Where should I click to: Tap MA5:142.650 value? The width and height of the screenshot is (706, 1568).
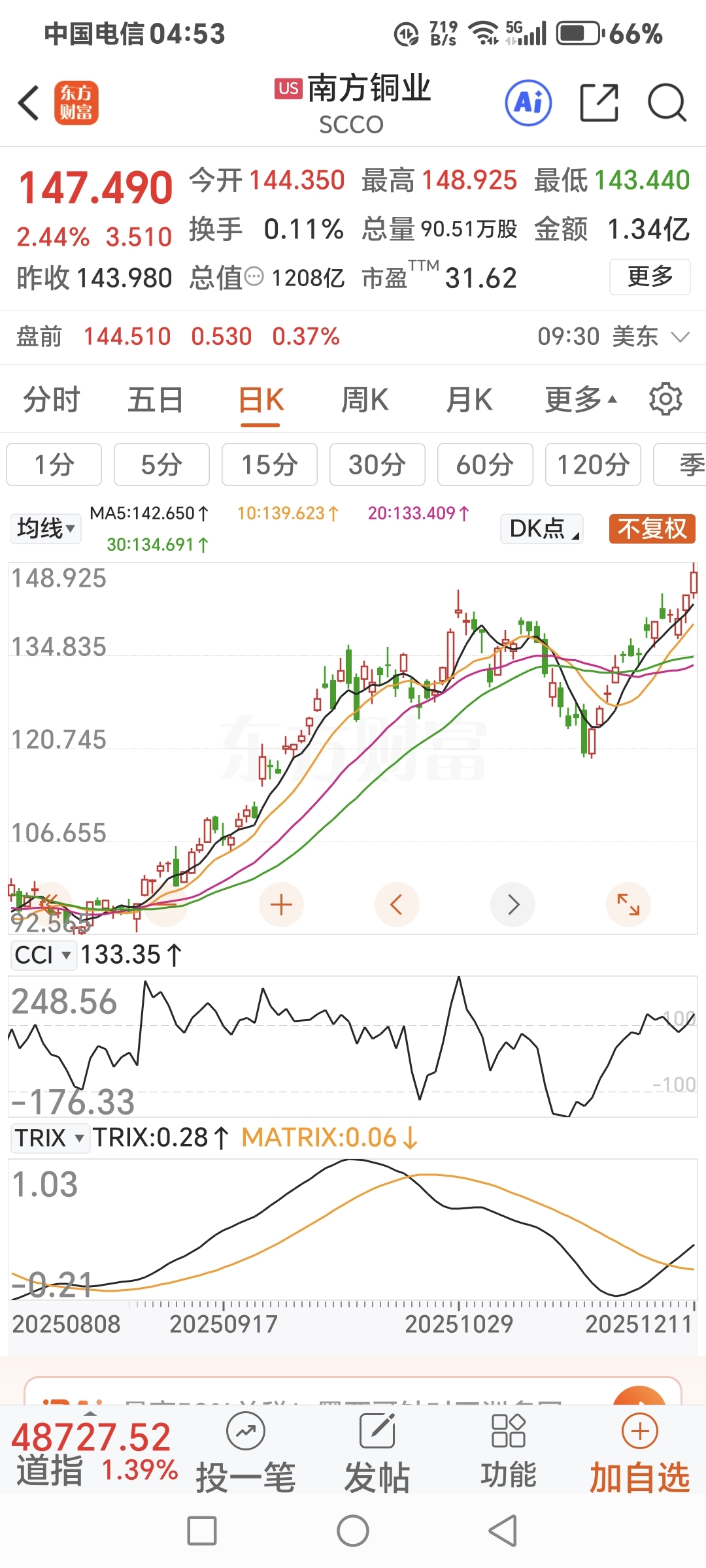click(149, 514)
